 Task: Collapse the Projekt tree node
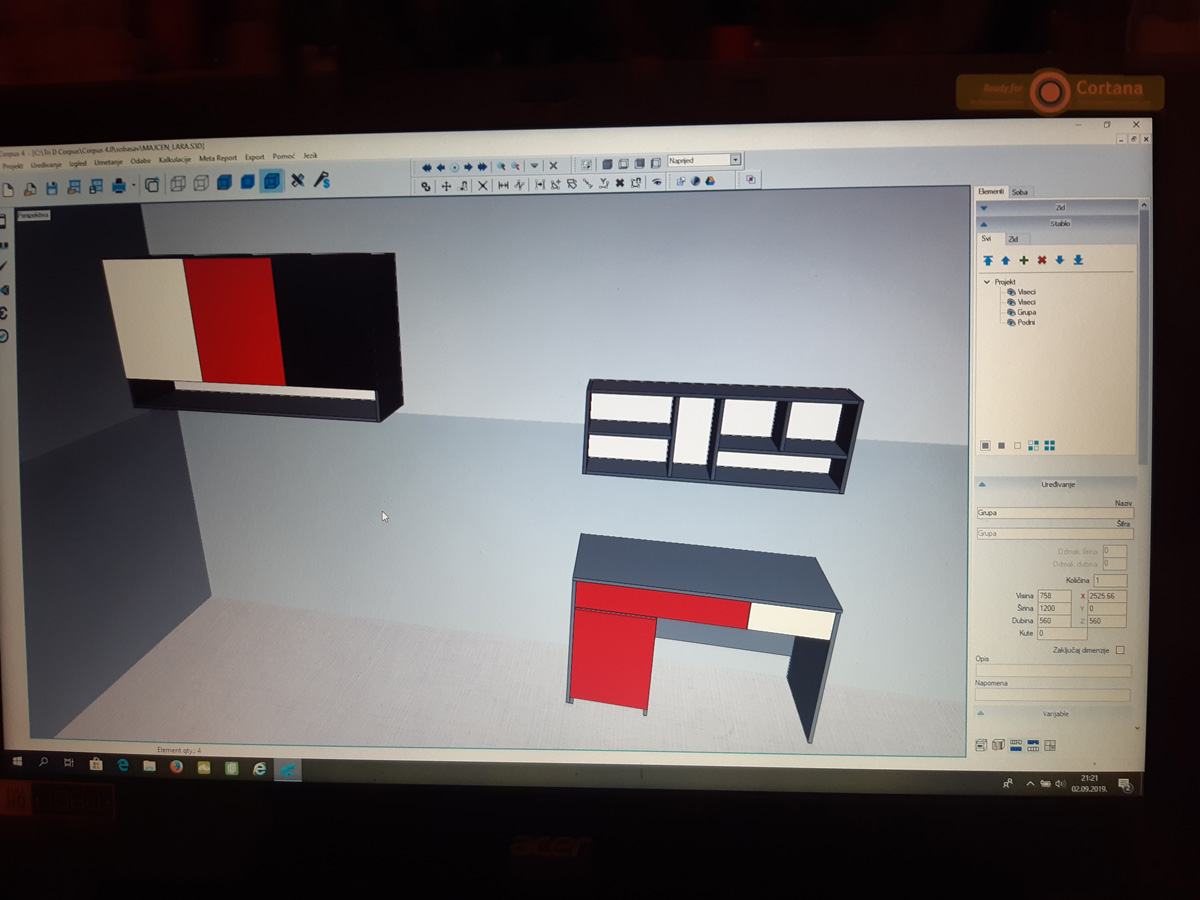987,282
